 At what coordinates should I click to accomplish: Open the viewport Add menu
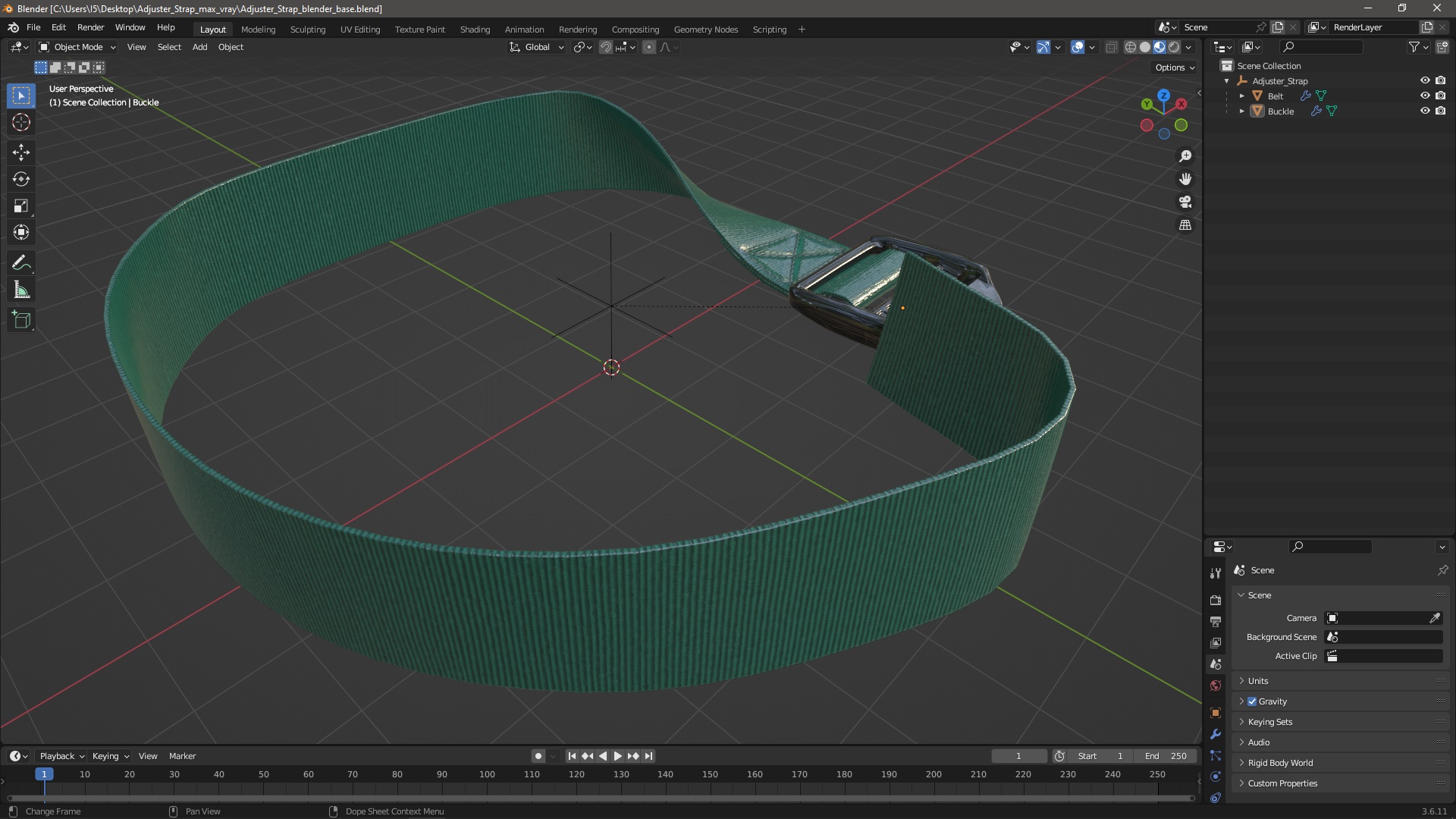point(199,47)
